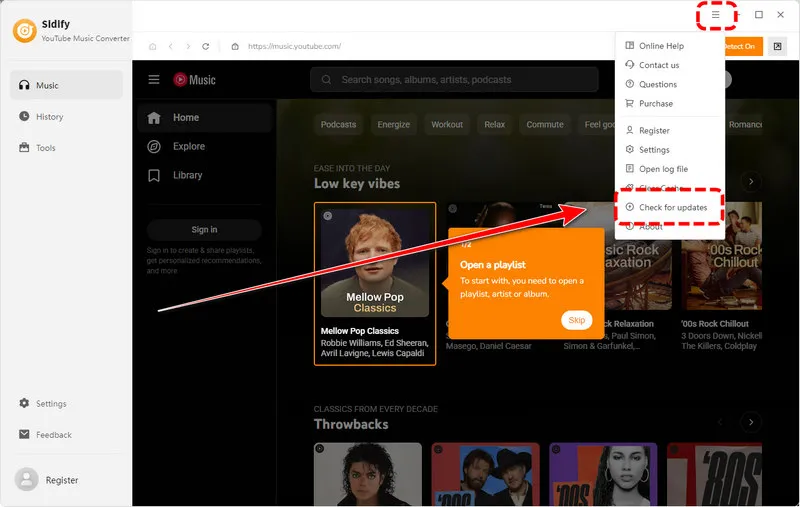Open Library in YouTube Music navigation
The width and height of the screenshot is (800, 507).
click(204, 175)
